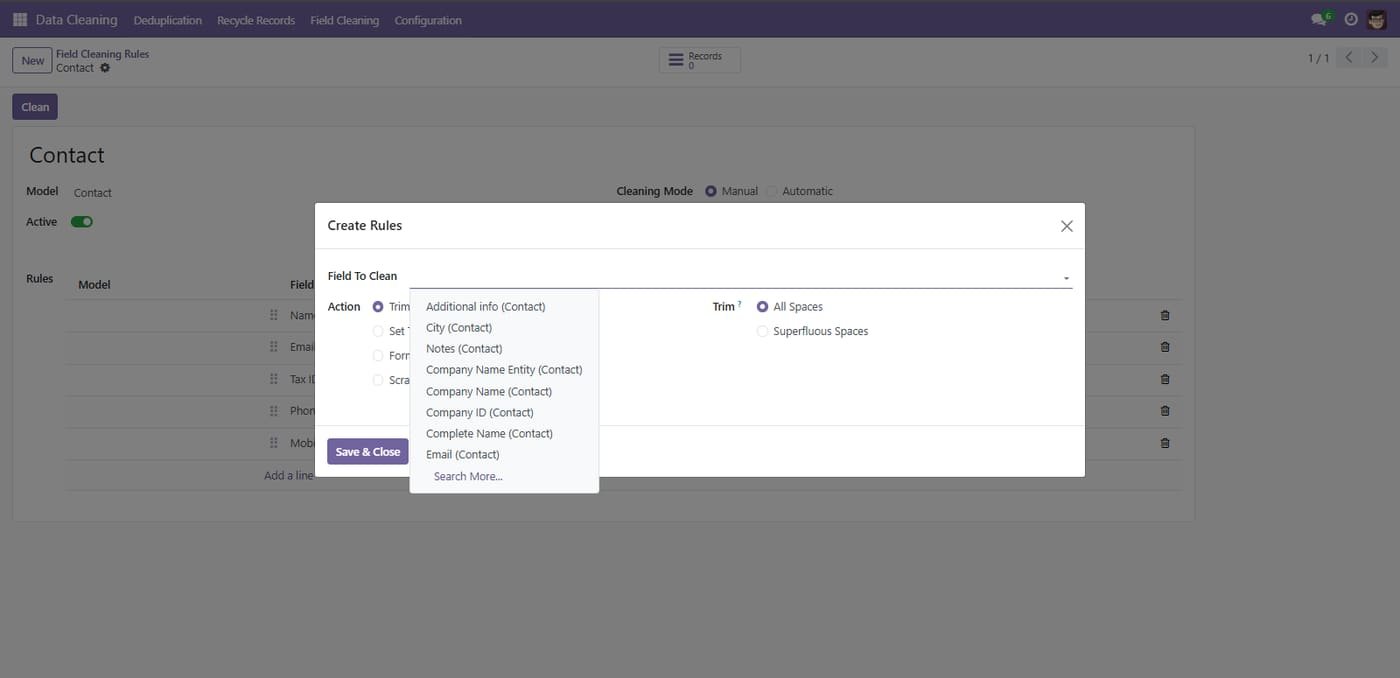Pick Complete Name (Contact) option

504,434
